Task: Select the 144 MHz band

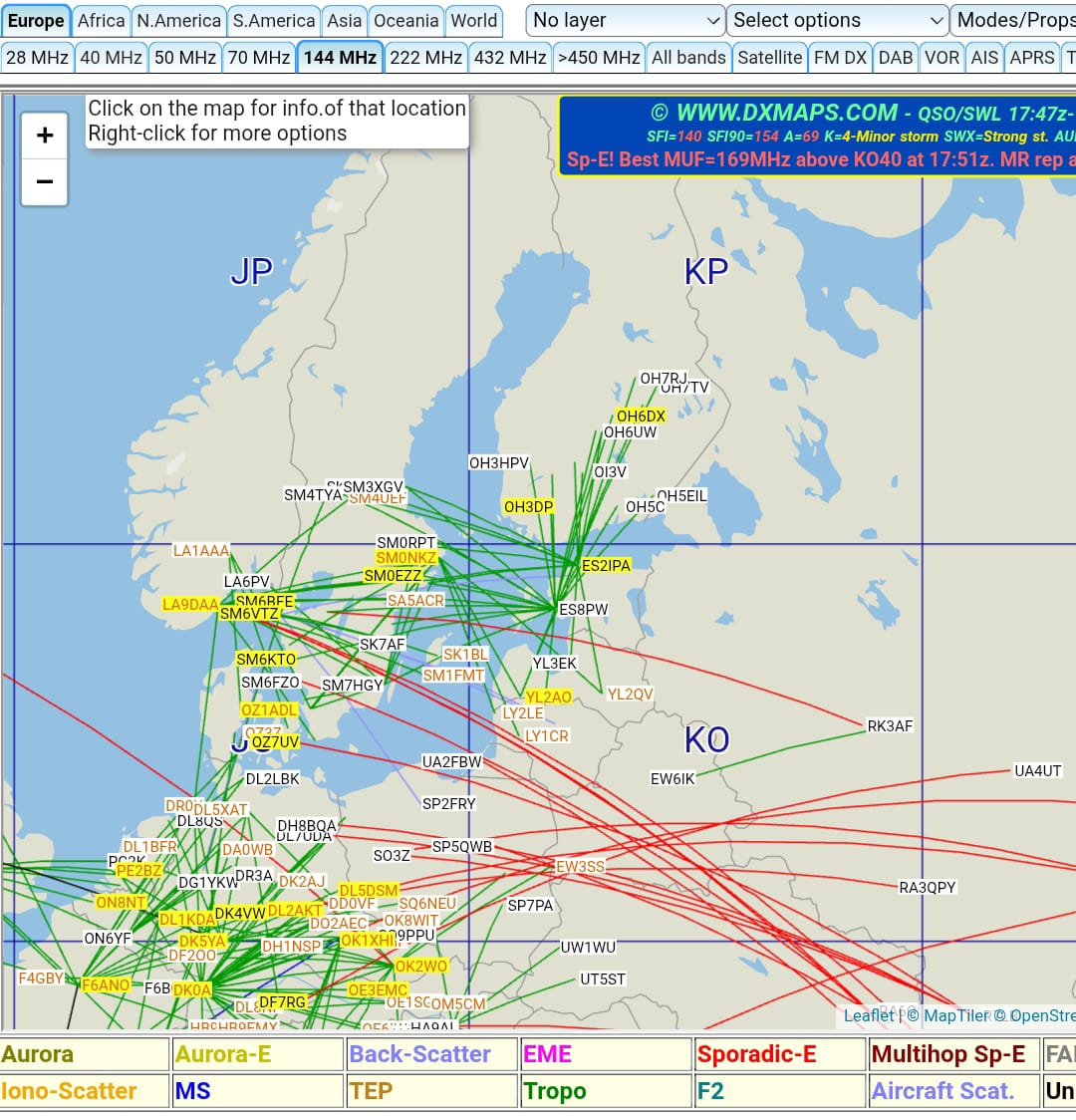Action: [340, 57]
